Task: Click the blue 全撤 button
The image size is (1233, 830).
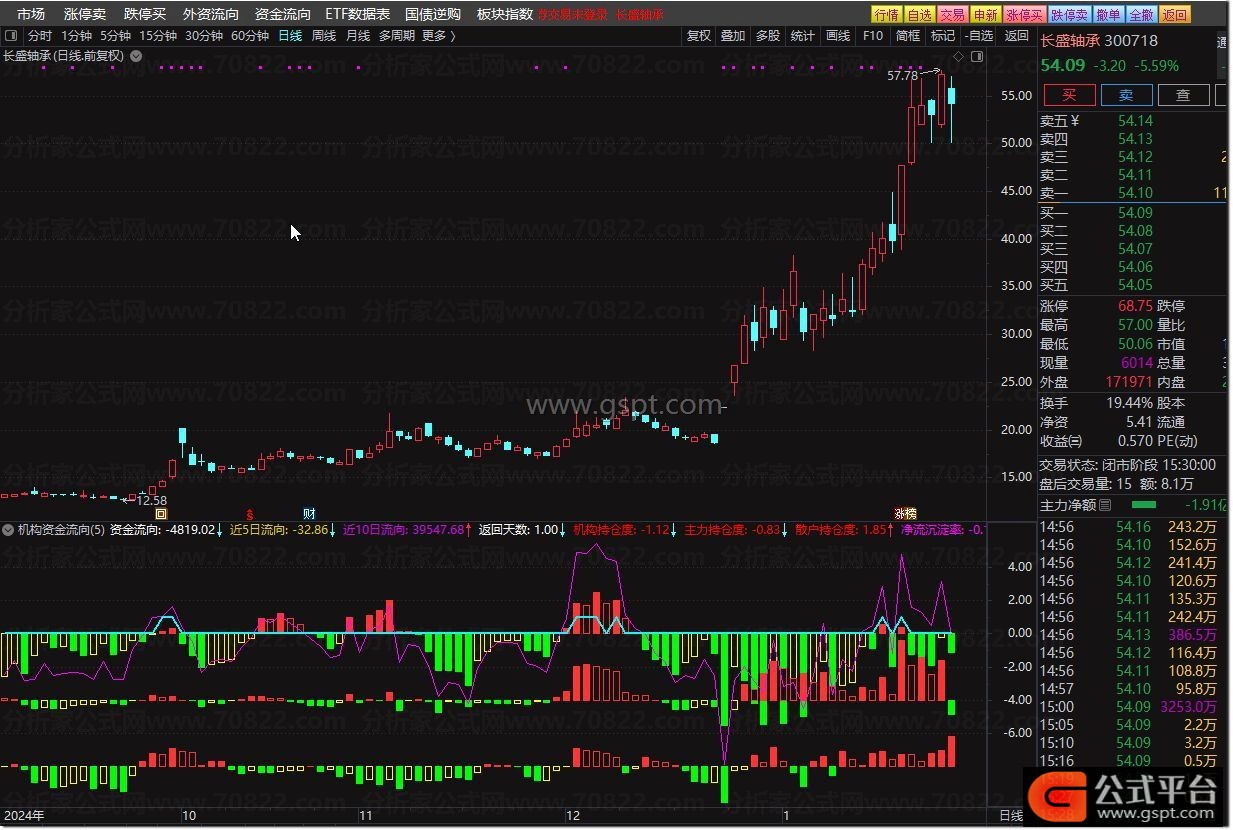Action: [1142, 14]
